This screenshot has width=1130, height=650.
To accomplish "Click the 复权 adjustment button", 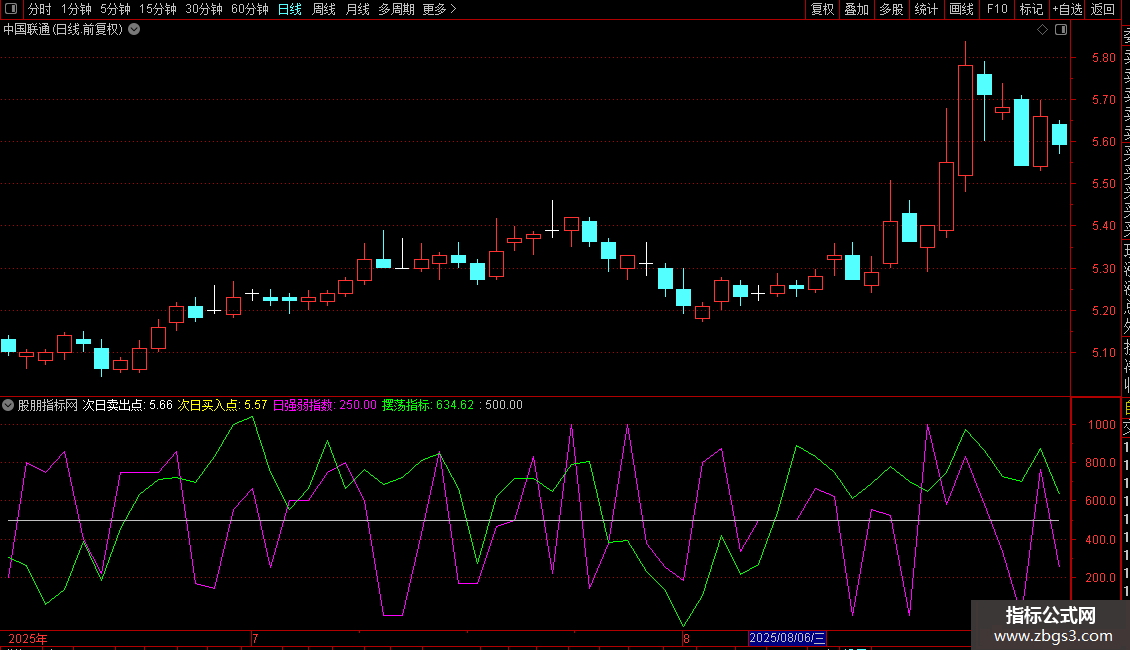I will click(822, 9).
